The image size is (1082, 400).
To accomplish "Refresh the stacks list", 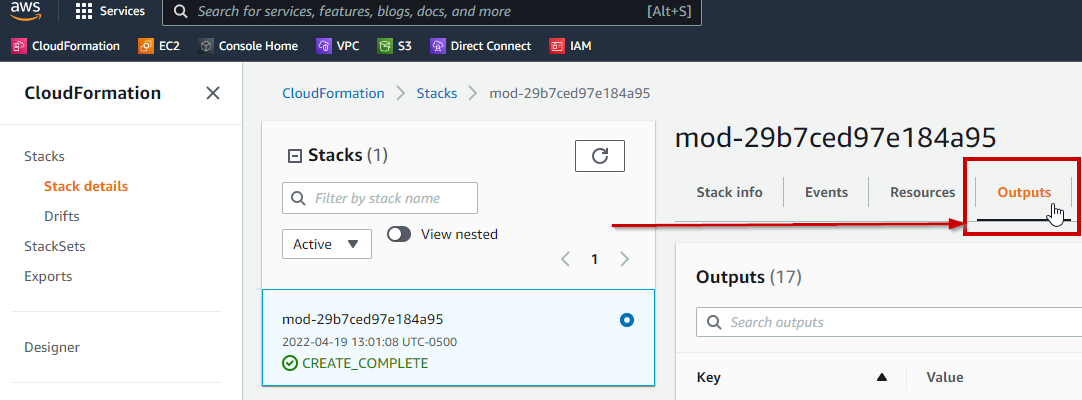I will pos(600,156).
